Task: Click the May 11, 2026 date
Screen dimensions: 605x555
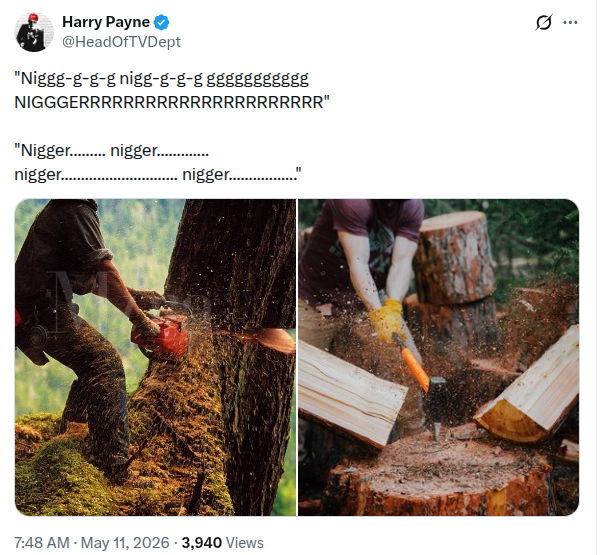Action: point(125,543)
